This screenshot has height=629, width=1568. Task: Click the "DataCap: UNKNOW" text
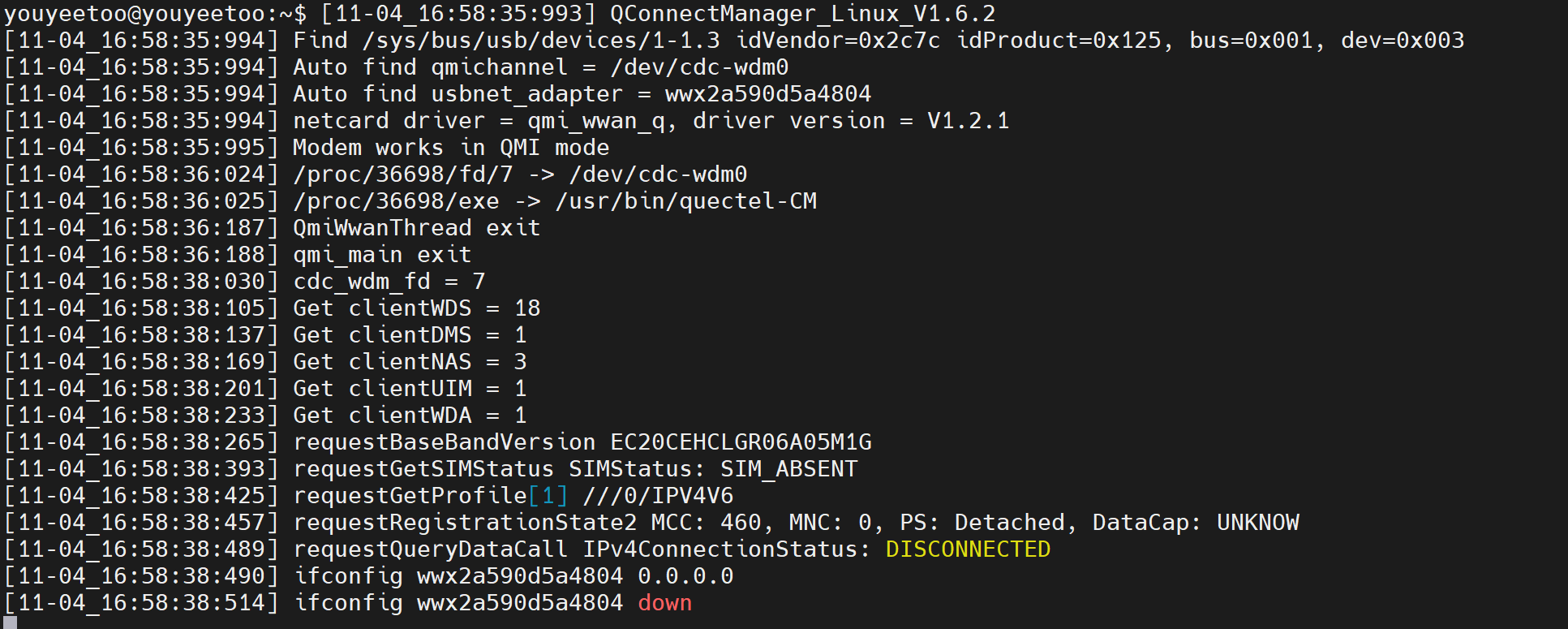(x=1195, y=523)
